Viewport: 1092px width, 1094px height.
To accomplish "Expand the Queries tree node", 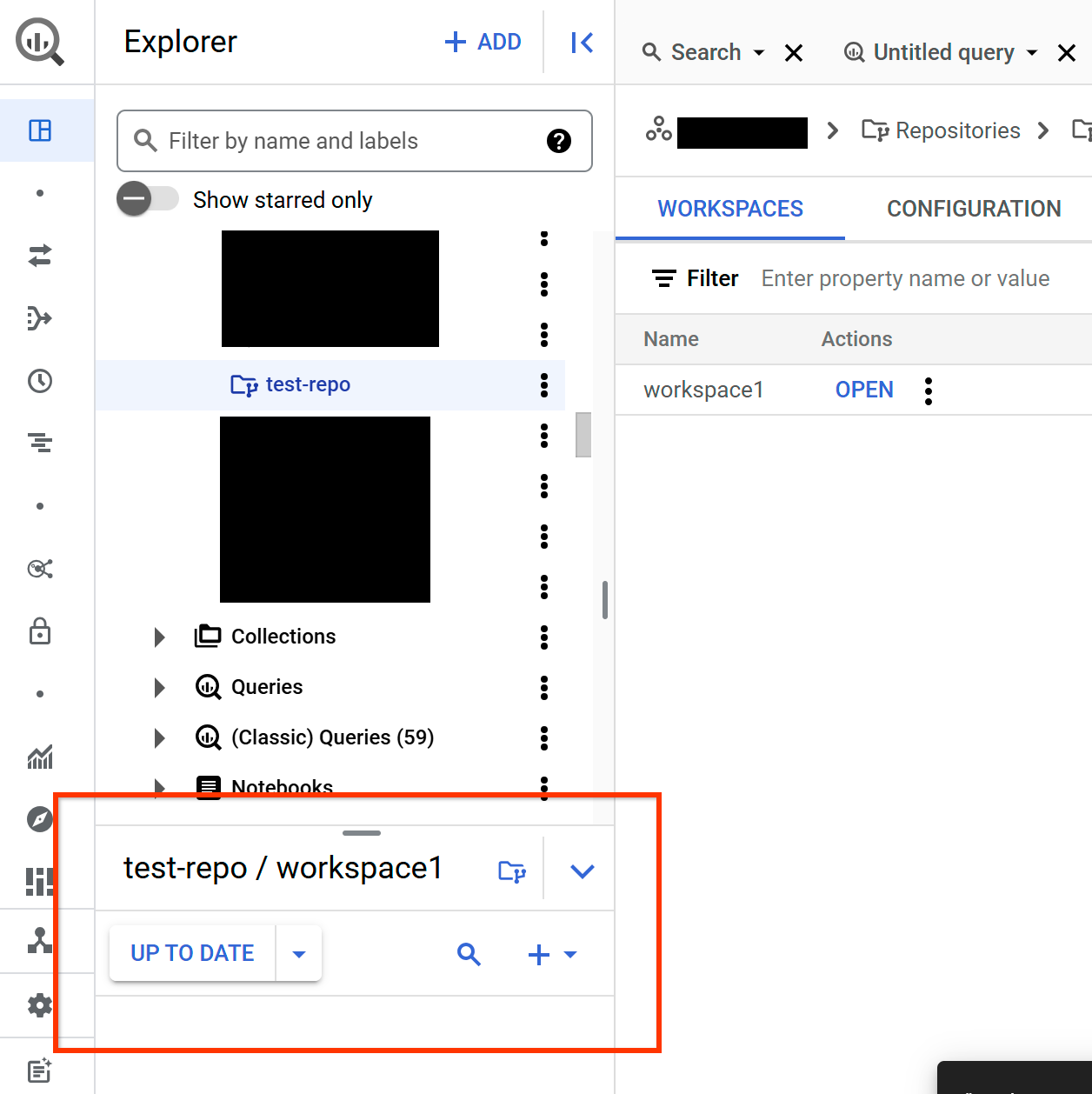I will click(x=159, y=688).
